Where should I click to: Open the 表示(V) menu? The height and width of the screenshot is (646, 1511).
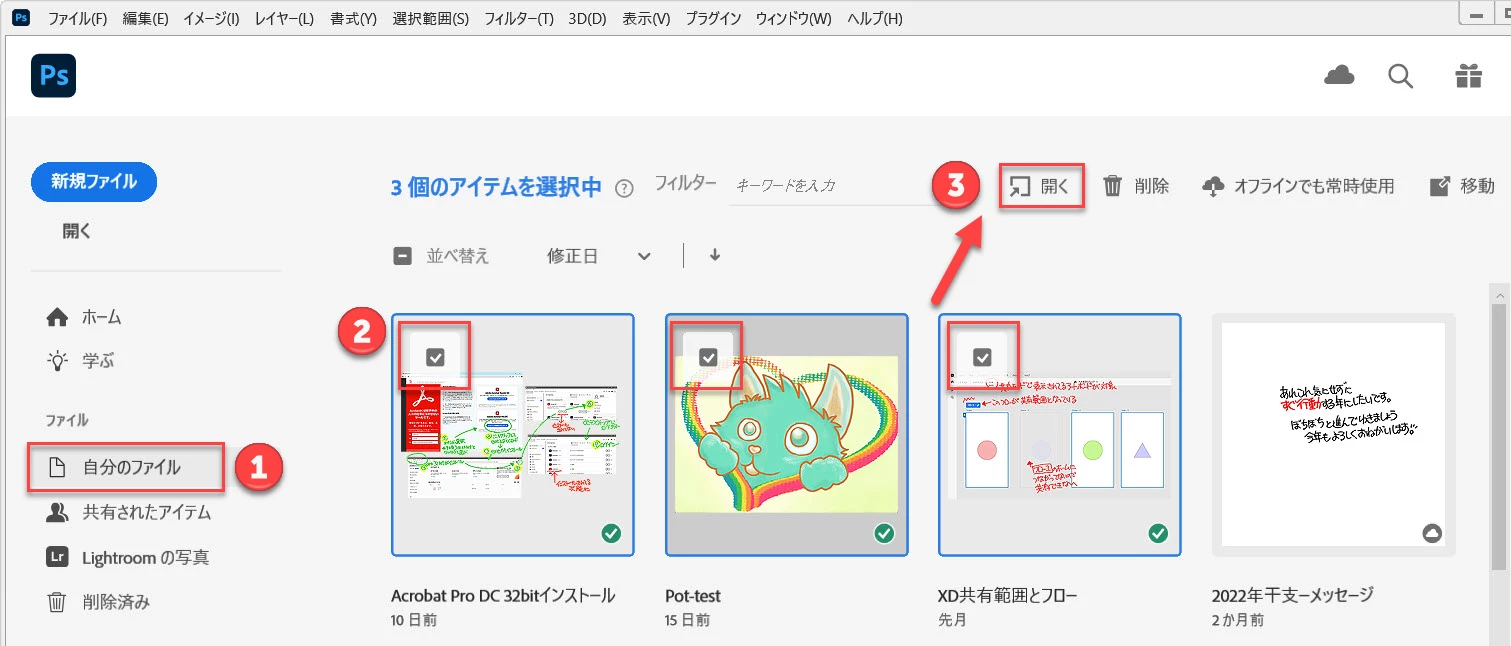[646, 19]
